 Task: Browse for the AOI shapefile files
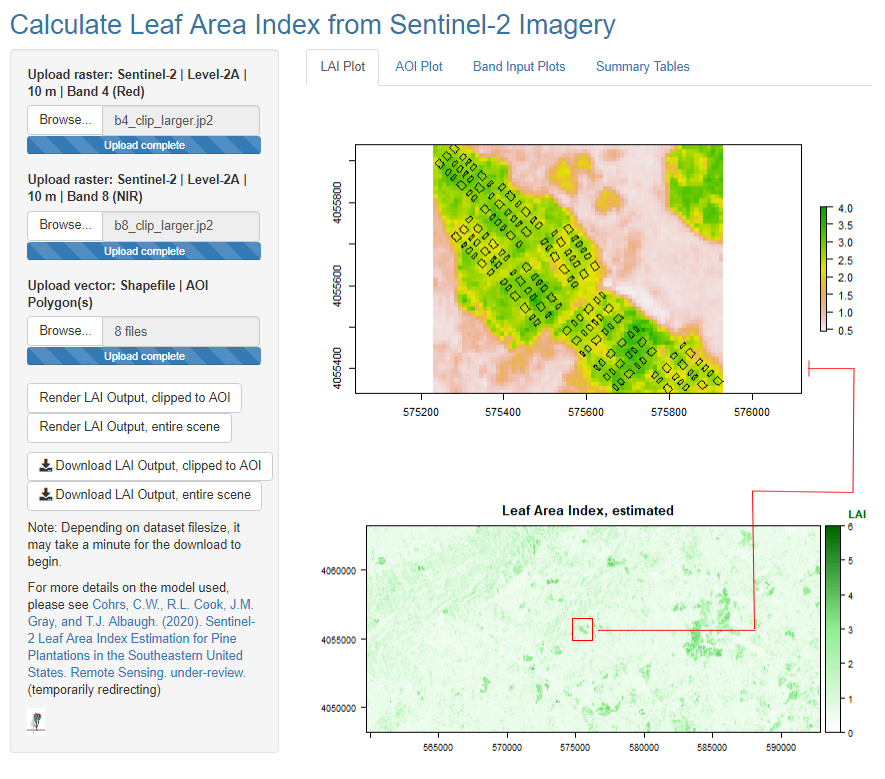(x=64, y=330)
